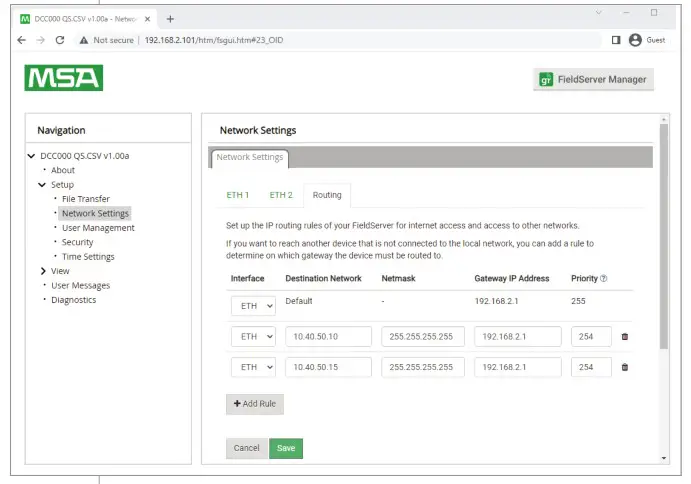Open User Messages in navigation
This screenshot has height=484, width=691.
click(80, 286)
